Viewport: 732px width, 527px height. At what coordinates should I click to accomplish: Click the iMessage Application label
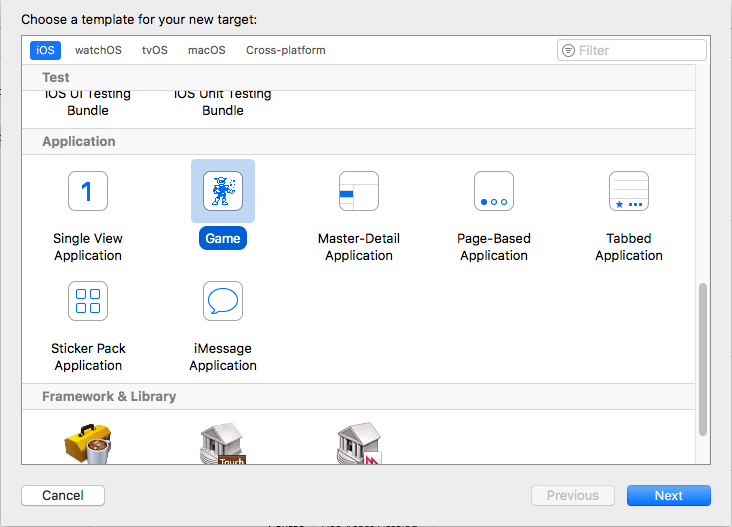[223, 357]
